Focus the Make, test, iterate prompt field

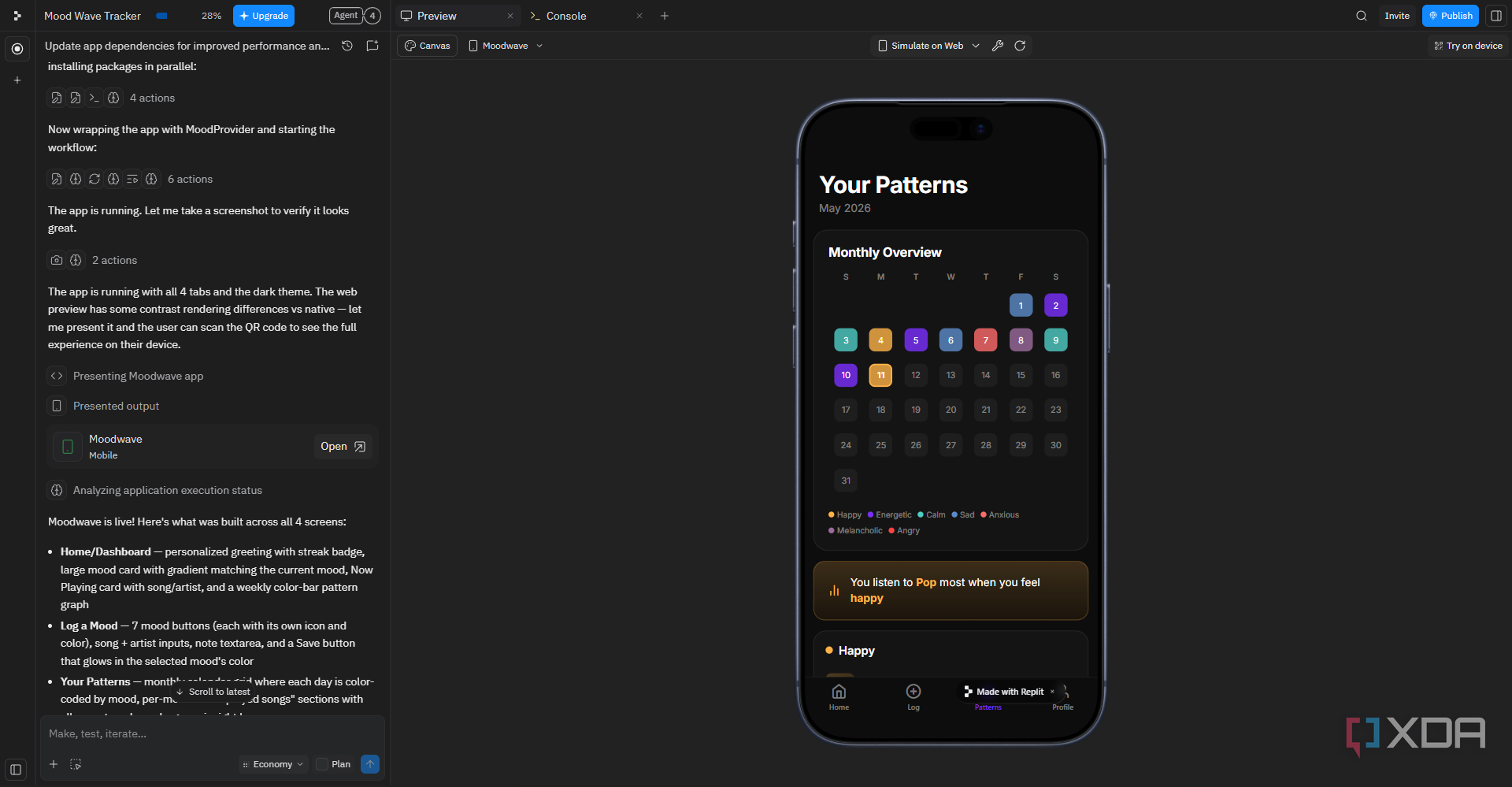click(x=213, y=733)
